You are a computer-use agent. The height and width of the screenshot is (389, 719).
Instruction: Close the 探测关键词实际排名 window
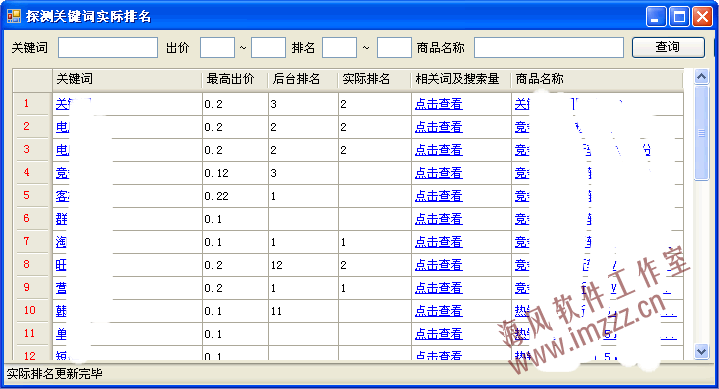(702, 17)
